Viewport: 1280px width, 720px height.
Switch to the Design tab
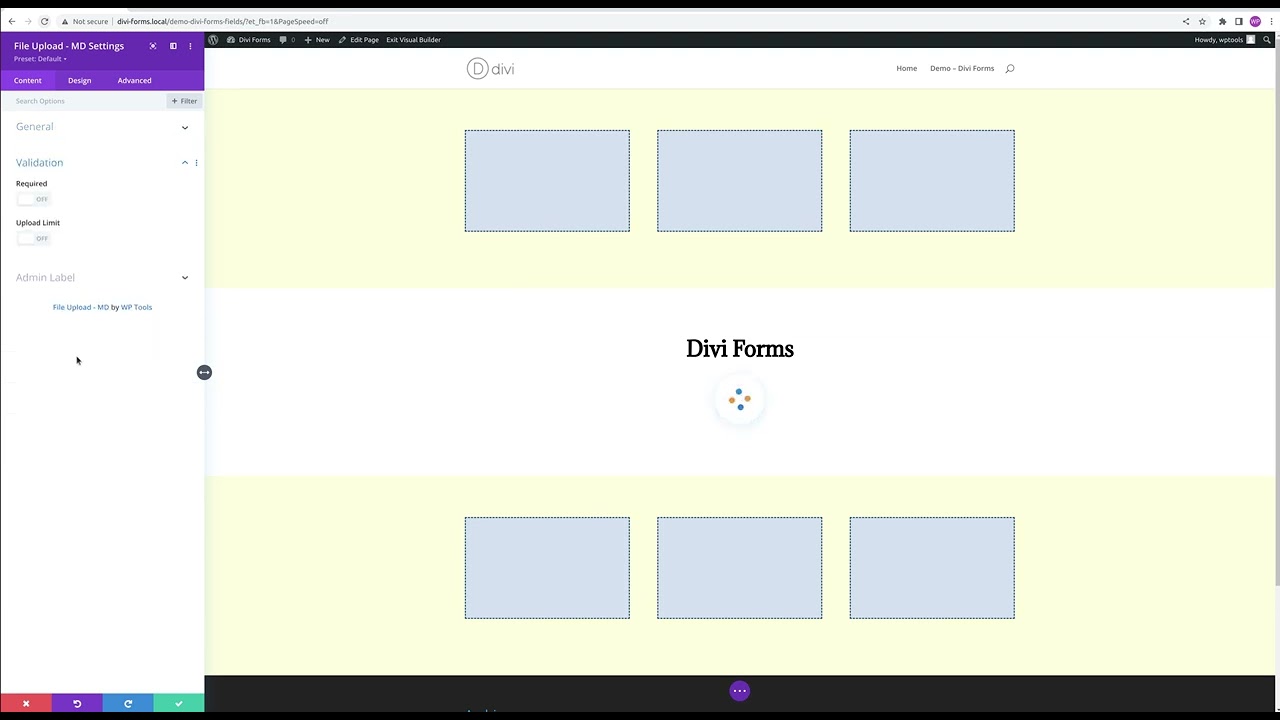[x=79, y=80]
